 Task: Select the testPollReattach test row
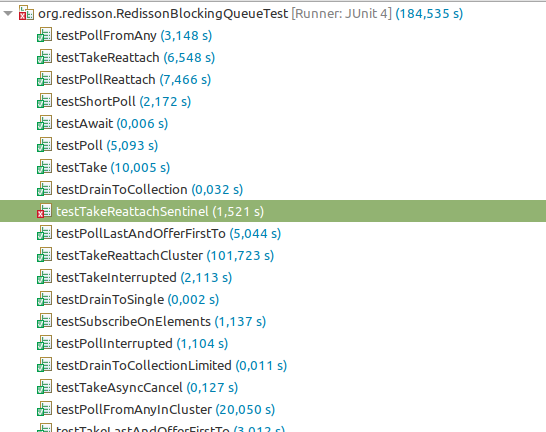coord(134,79)
